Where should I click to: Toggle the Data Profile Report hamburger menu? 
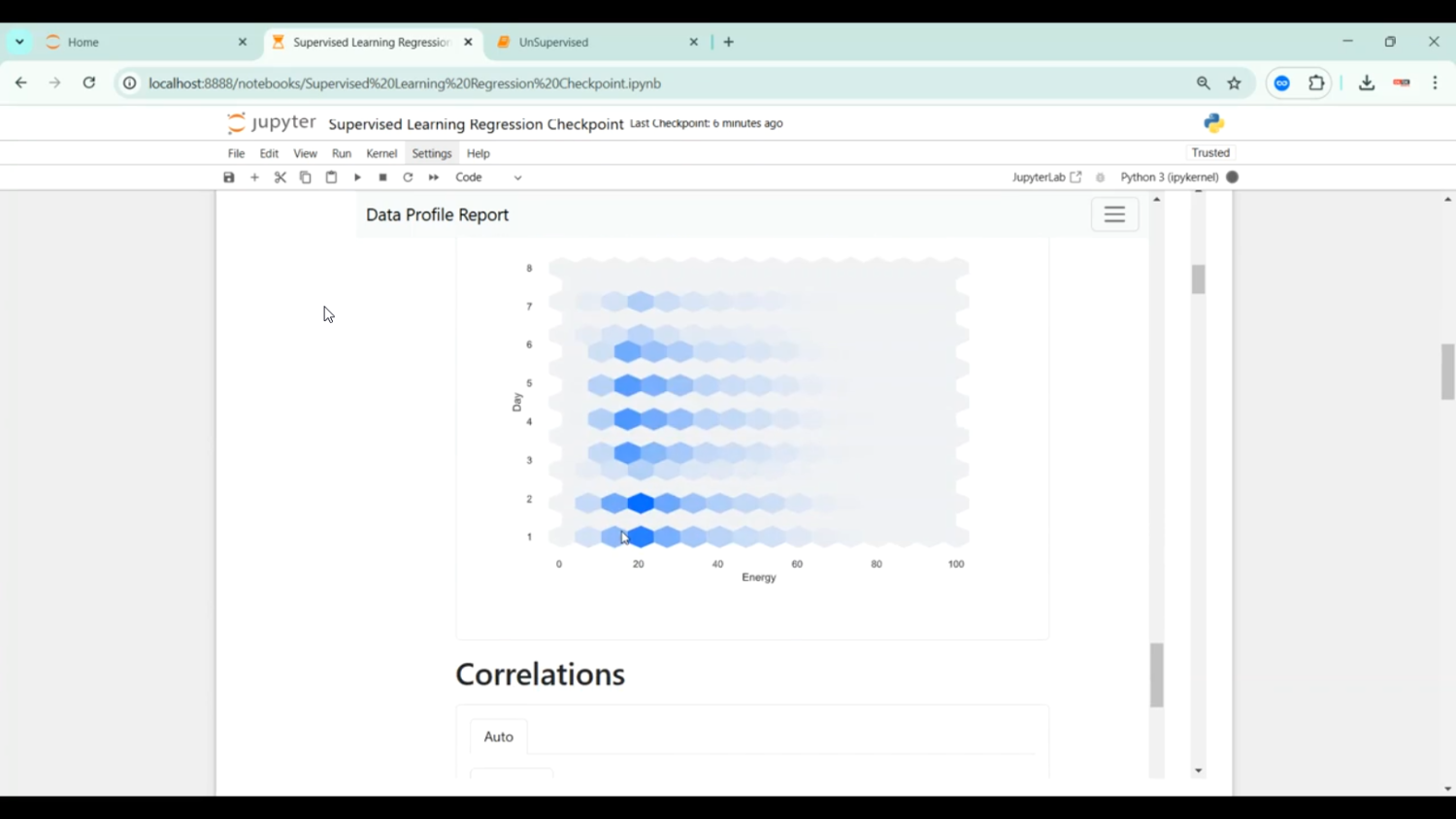1114,214
